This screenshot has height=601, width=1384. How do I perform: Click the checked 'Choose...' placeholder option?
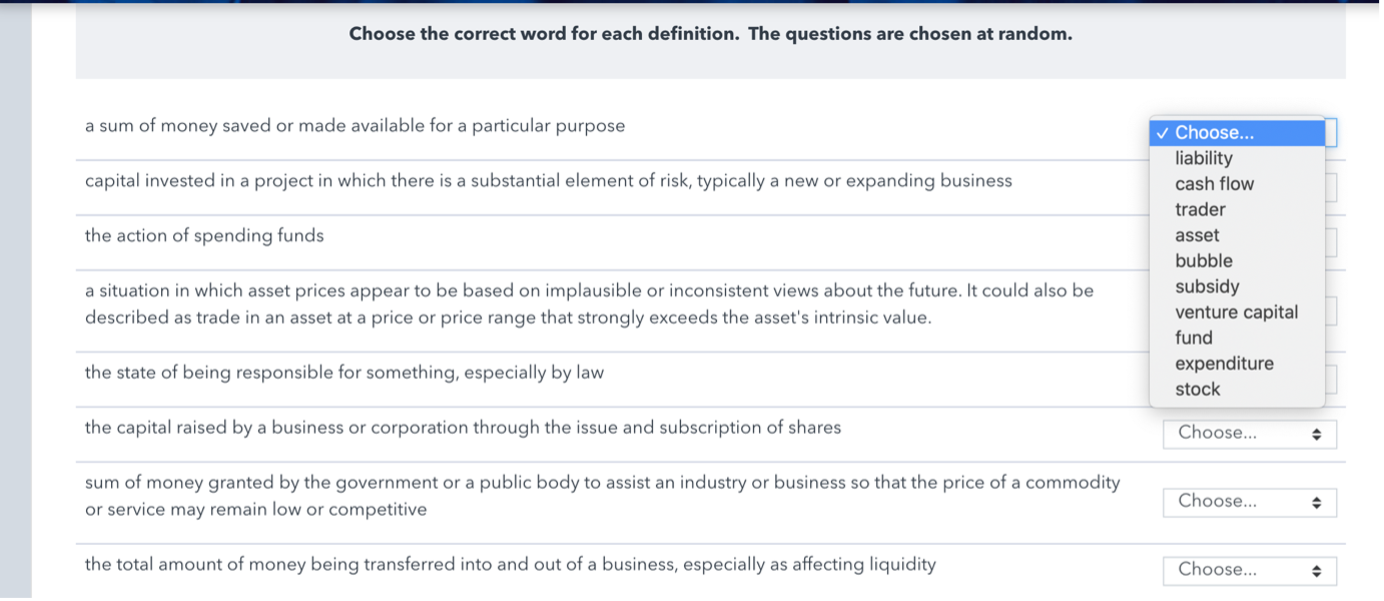(x=1214, y=133)
